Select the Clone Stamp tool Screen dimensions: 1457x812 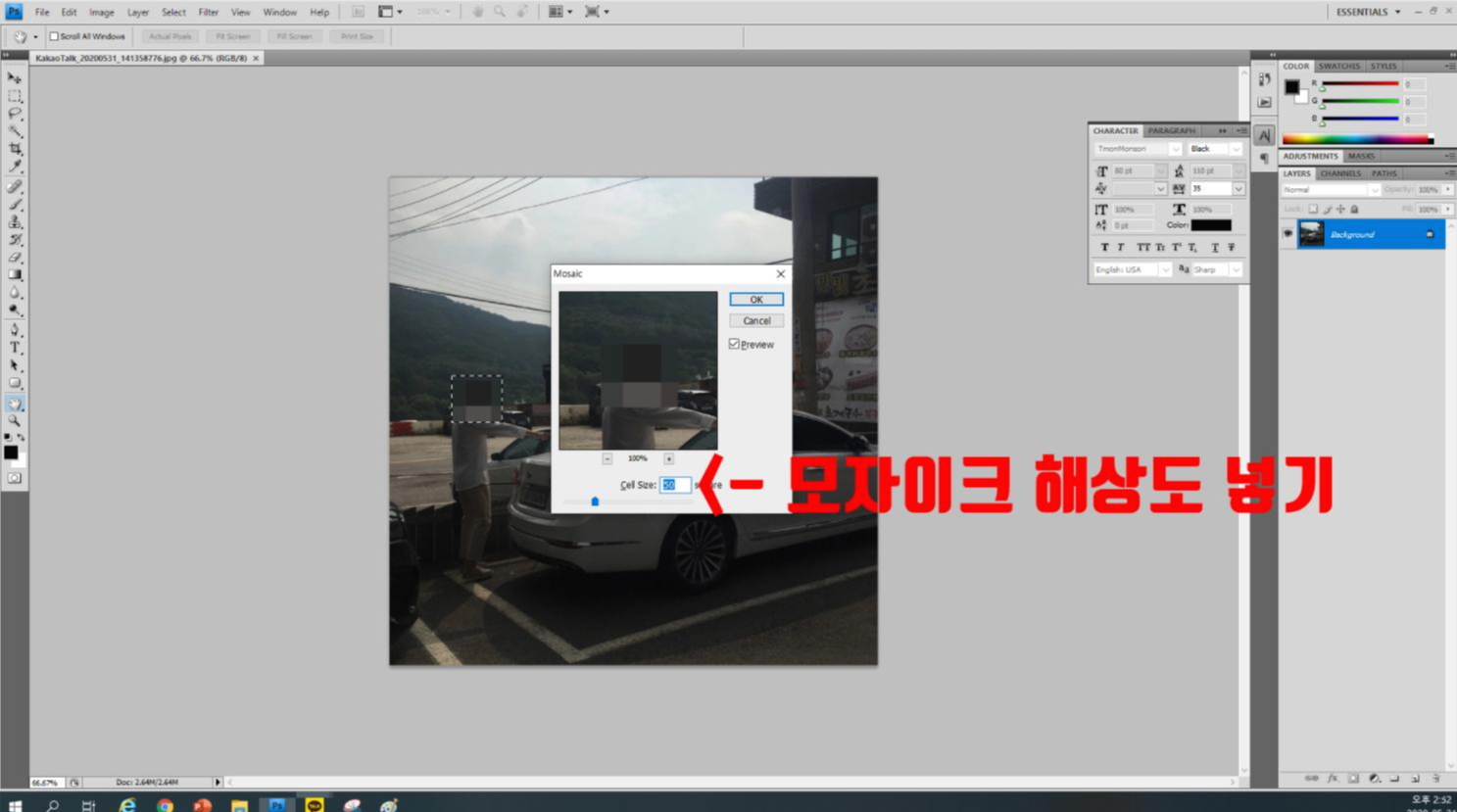tap(15, 222)
